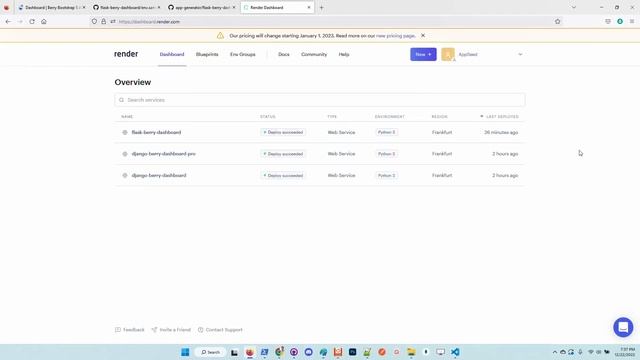
Task: Click Invite a Friend footer link
Action: (171, 330)
